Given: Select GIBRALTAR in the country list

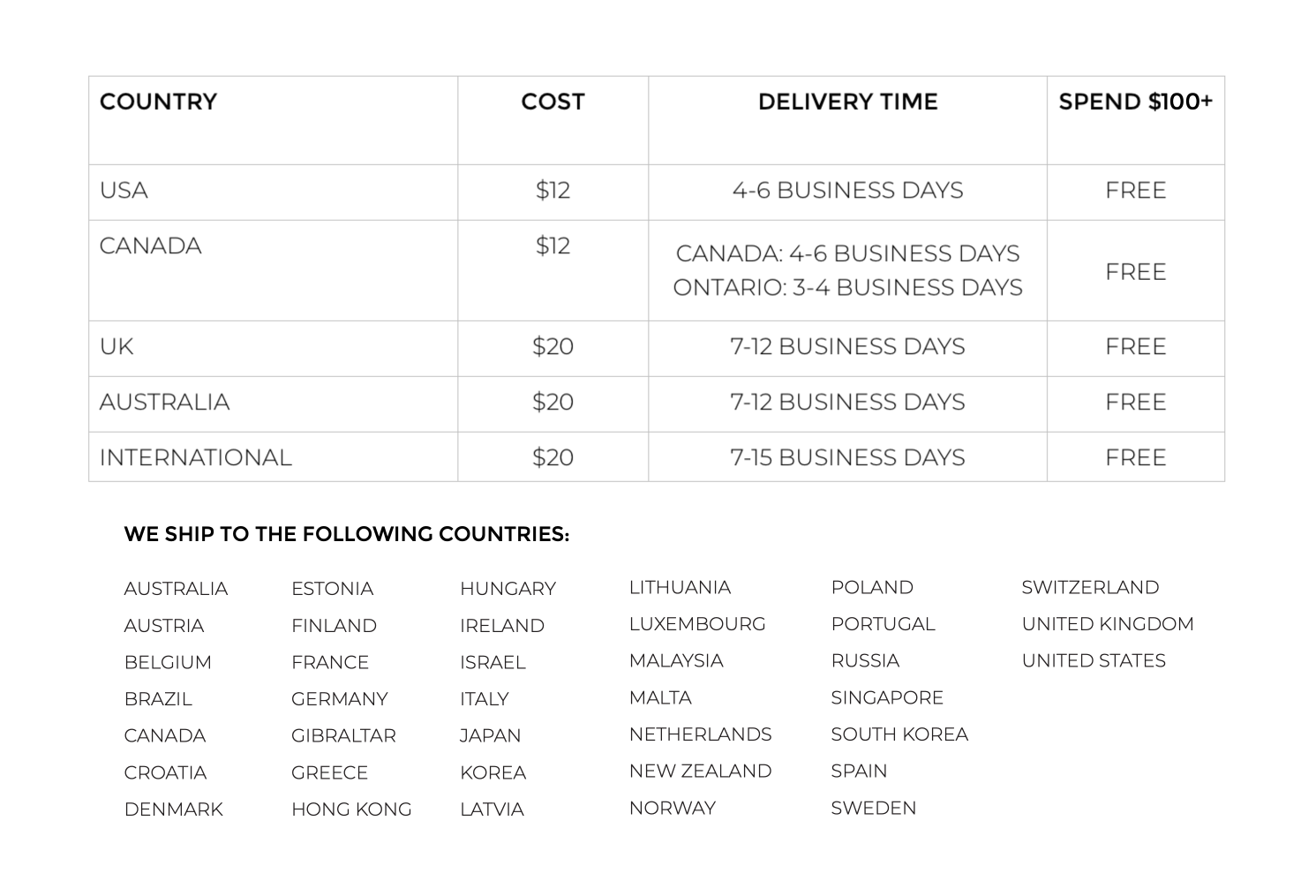Looking at the screenshot, I should [343, 735].
